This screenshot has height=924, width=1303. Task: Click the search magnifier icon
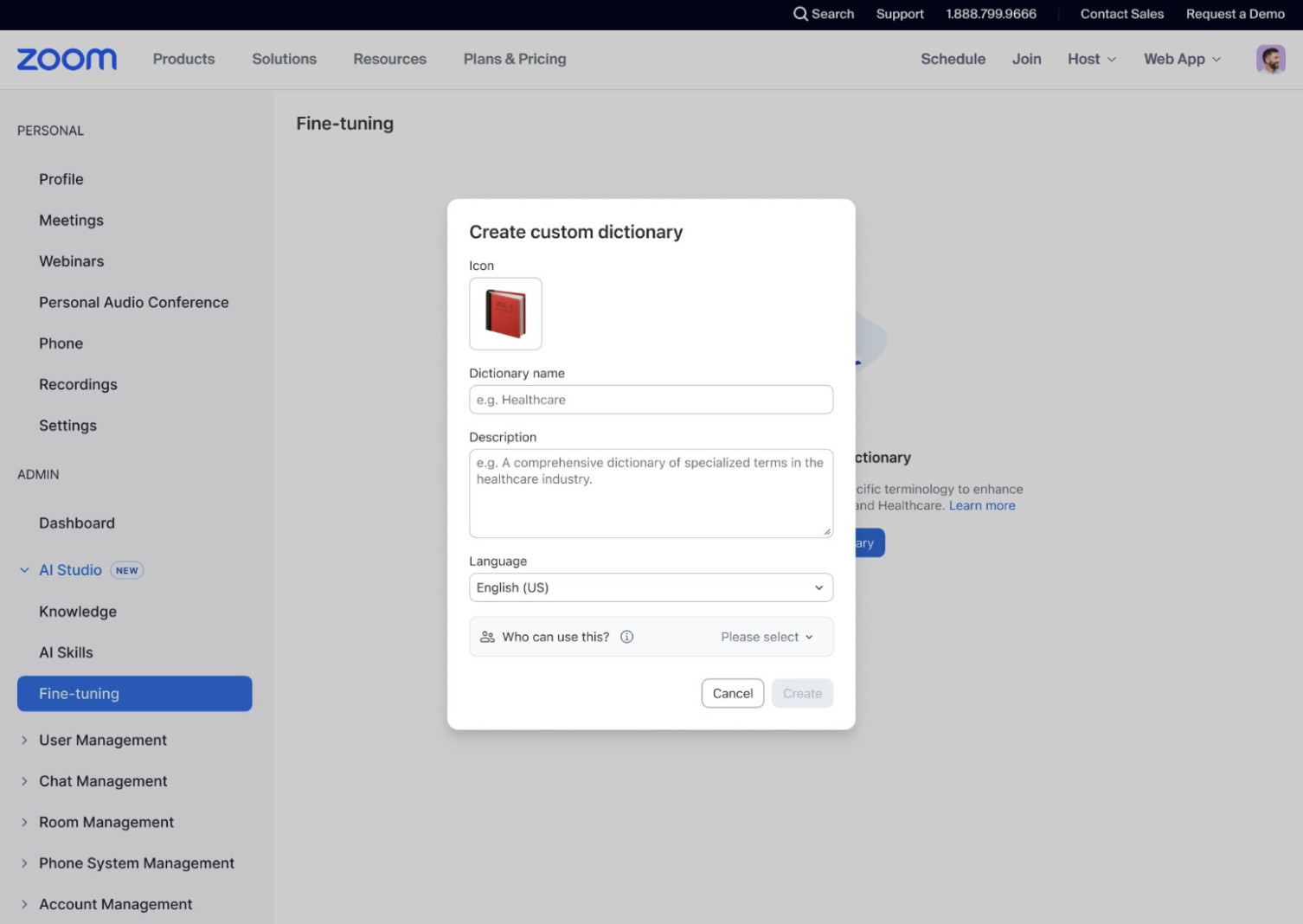pyautogui.click(x=800, y=14)
